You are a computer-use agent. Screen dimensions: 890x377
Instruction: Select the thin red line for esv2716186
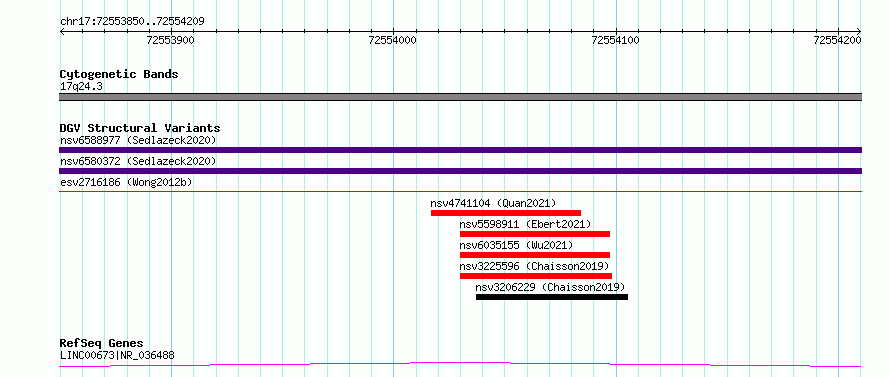460,192
